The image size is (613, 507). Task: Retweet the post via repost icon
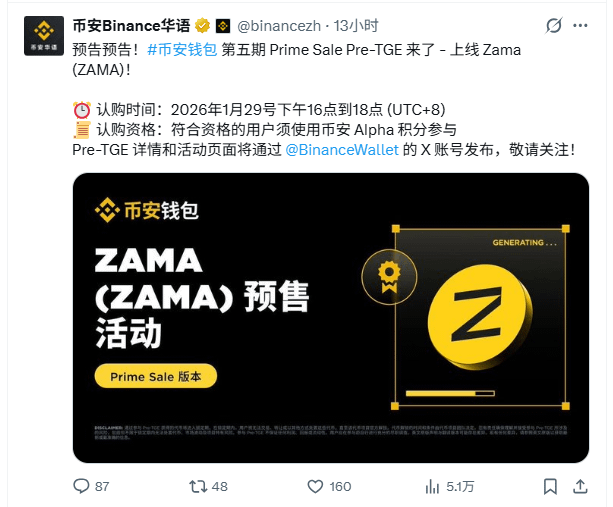pos(198,487)
